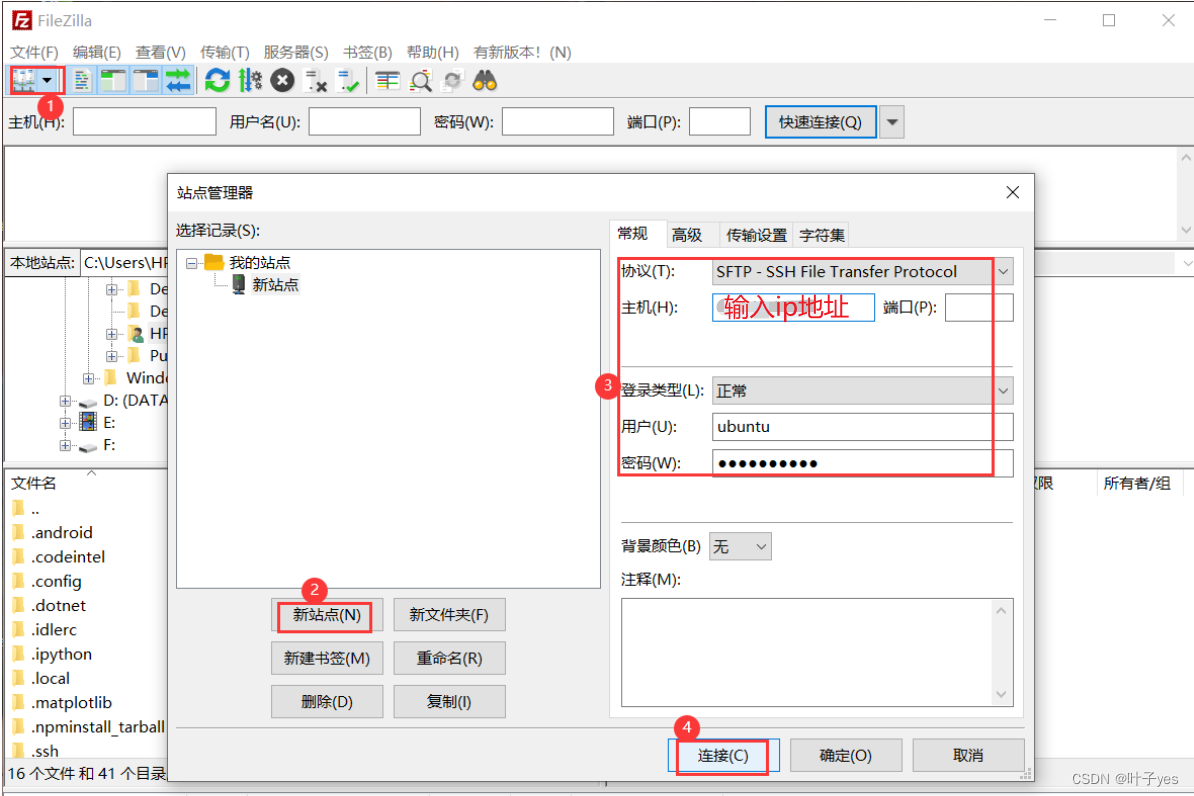Click the quickconnect 密码 input field
This screenshot has height=796, width=1194.
[557, 122]
